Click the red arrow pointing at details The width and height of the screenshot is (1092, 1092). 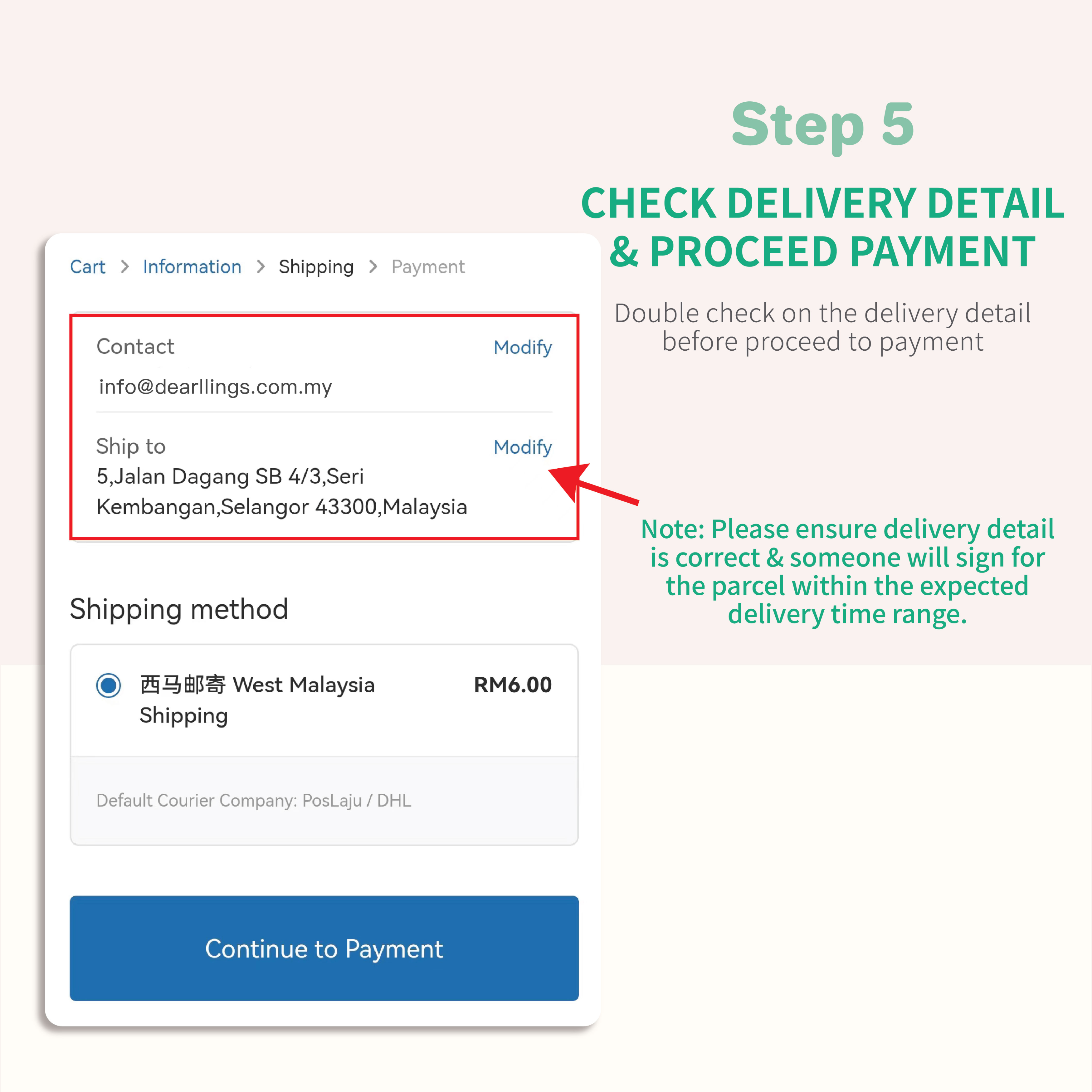593,483
